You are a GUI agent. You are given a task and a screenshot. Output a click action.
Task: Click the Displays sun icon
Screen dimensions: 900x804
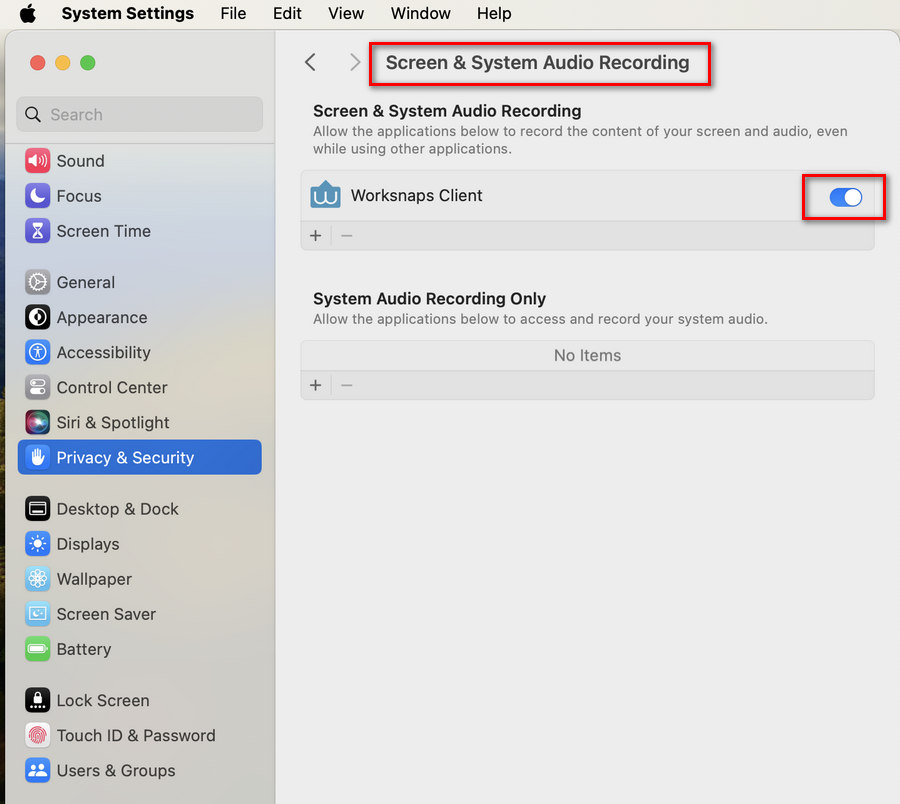(x=38, y=544)
